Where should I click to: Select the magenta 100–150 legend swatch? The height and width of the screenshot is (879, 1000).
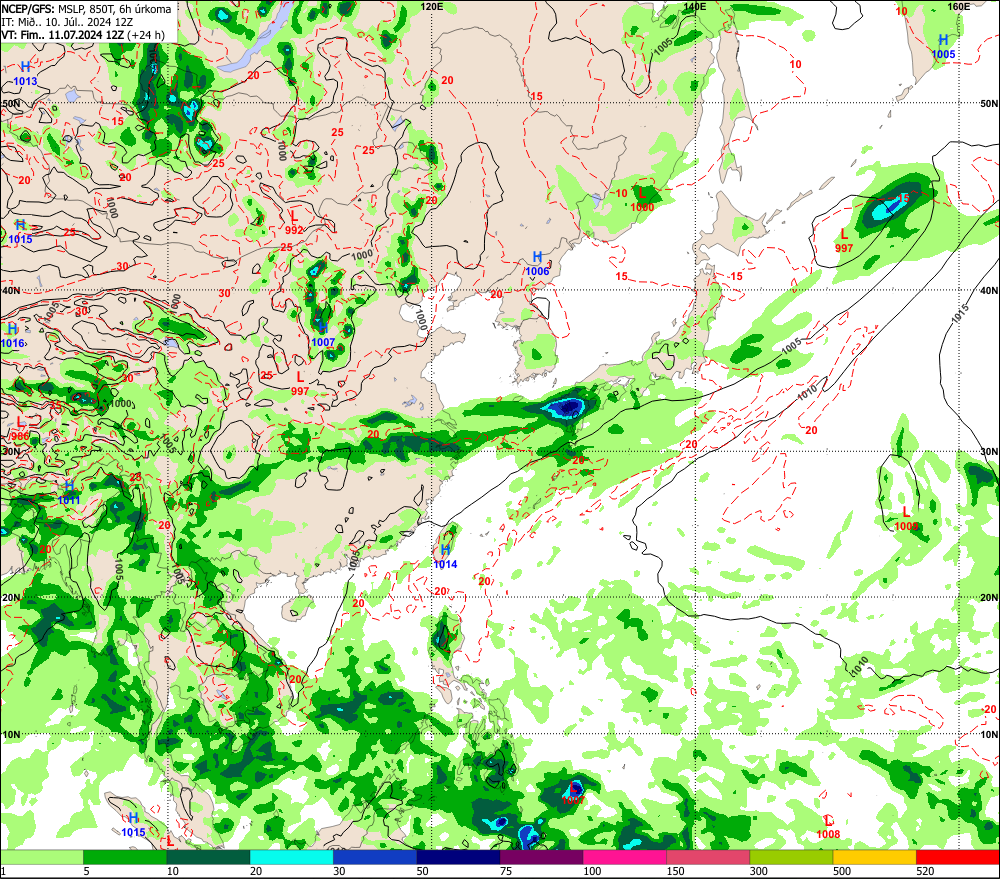pos(625,857)
